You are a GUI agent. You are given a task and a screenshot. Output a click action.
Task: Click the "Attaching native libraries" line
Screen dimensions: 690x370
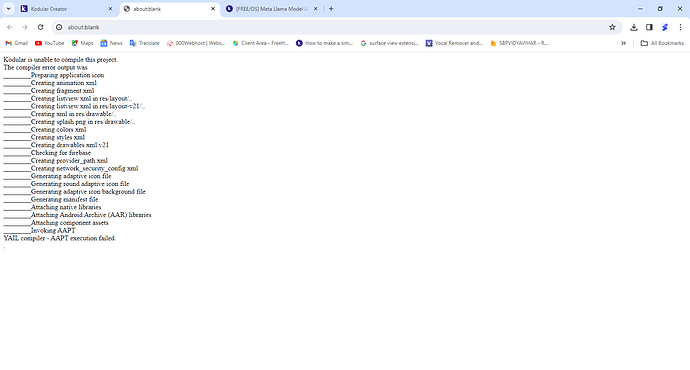point(66,207)
